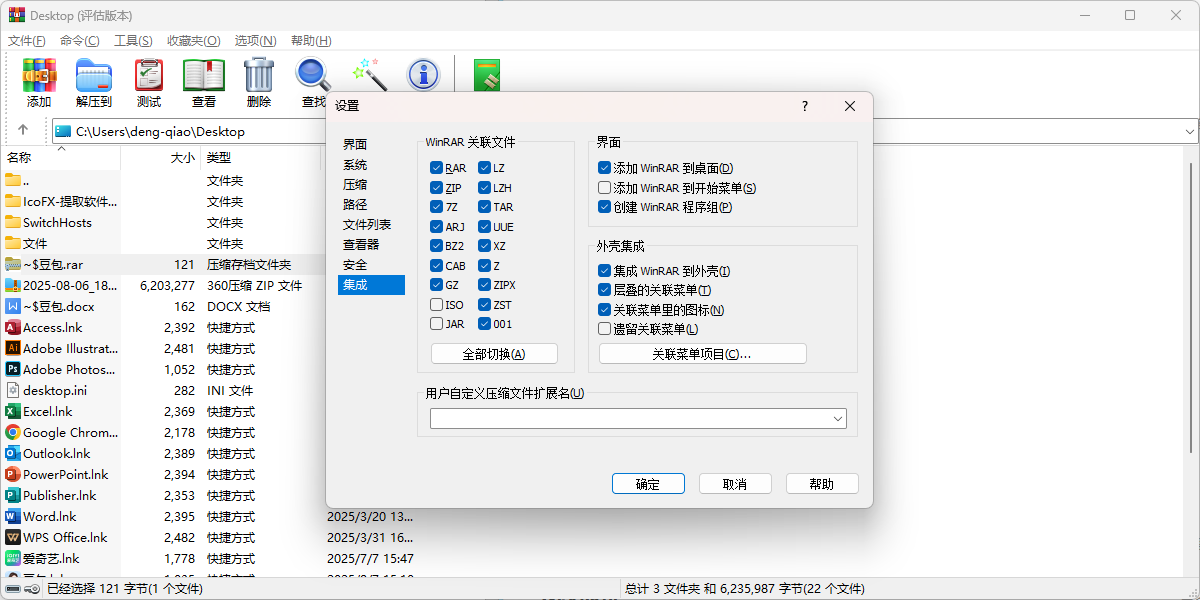This screenshot has height=600, width=1200.
Task: Open the address bar path dropdown
Action: coord(1190,130)
